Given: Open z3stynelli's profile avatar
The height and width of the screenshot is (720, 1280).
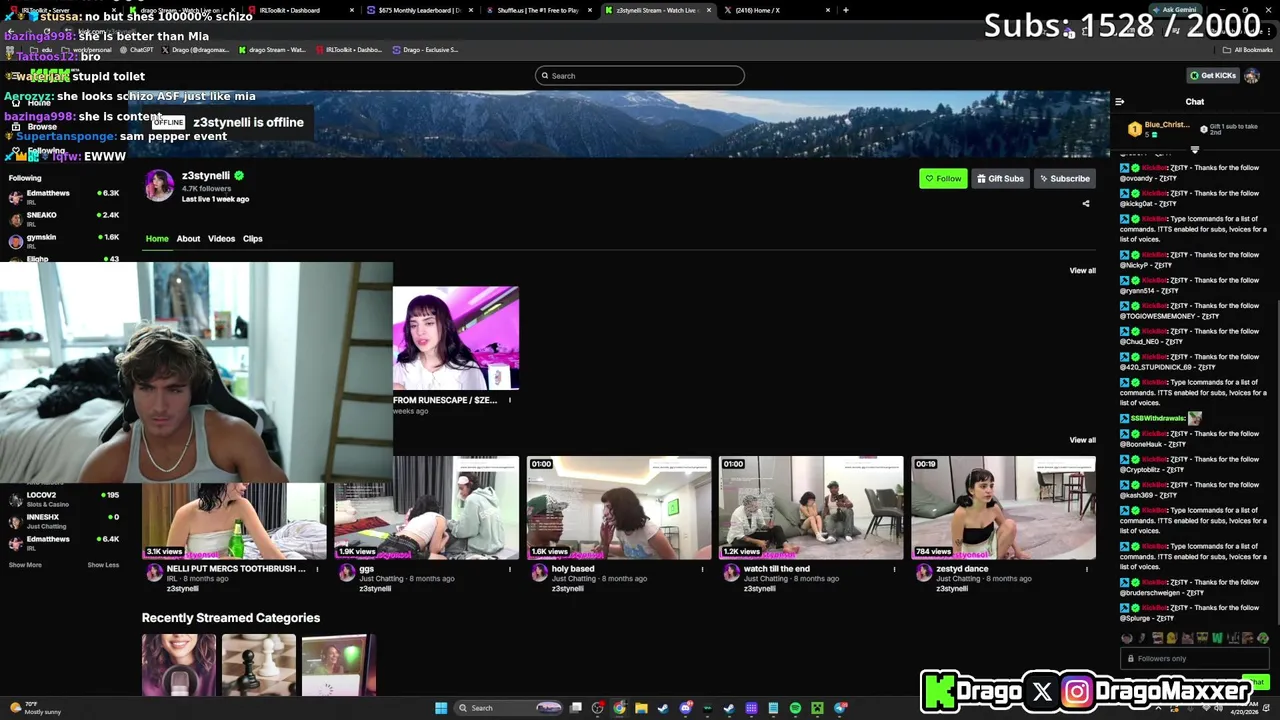Looking at the screenshot, I should pyautogui.click(x=159, y=186).
